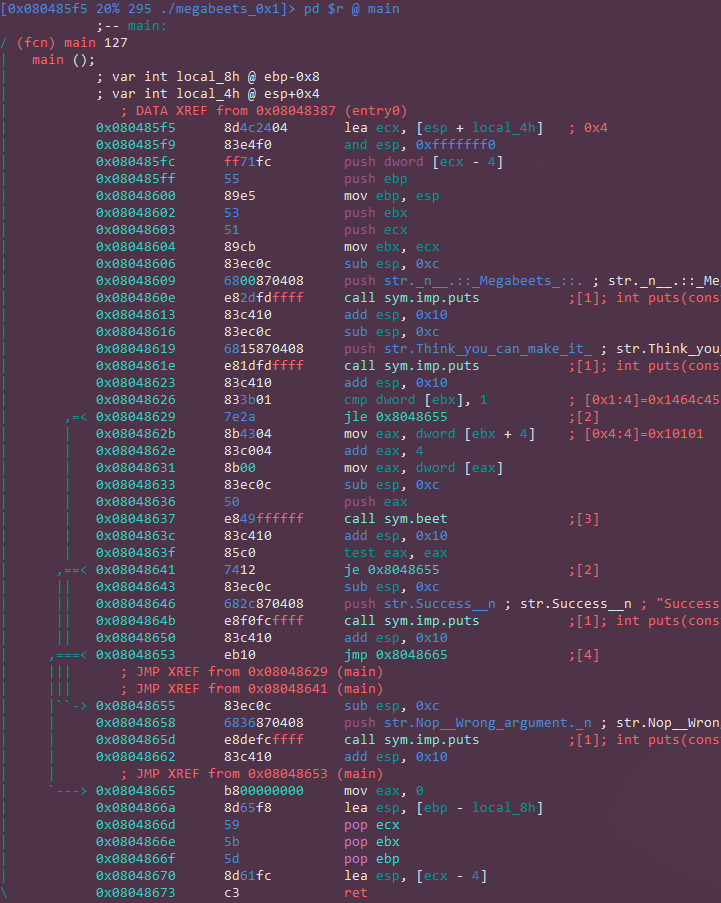This screenshot has width=721, height=903.
Task: Select the 'main ();' signature line
Action: [x=63, y=60]
